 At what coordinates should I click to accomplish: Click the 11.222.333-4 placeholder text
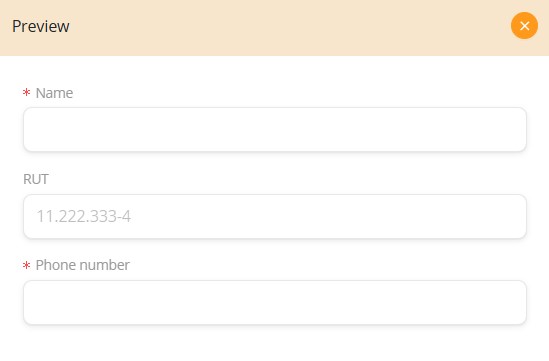pos(84,216)
